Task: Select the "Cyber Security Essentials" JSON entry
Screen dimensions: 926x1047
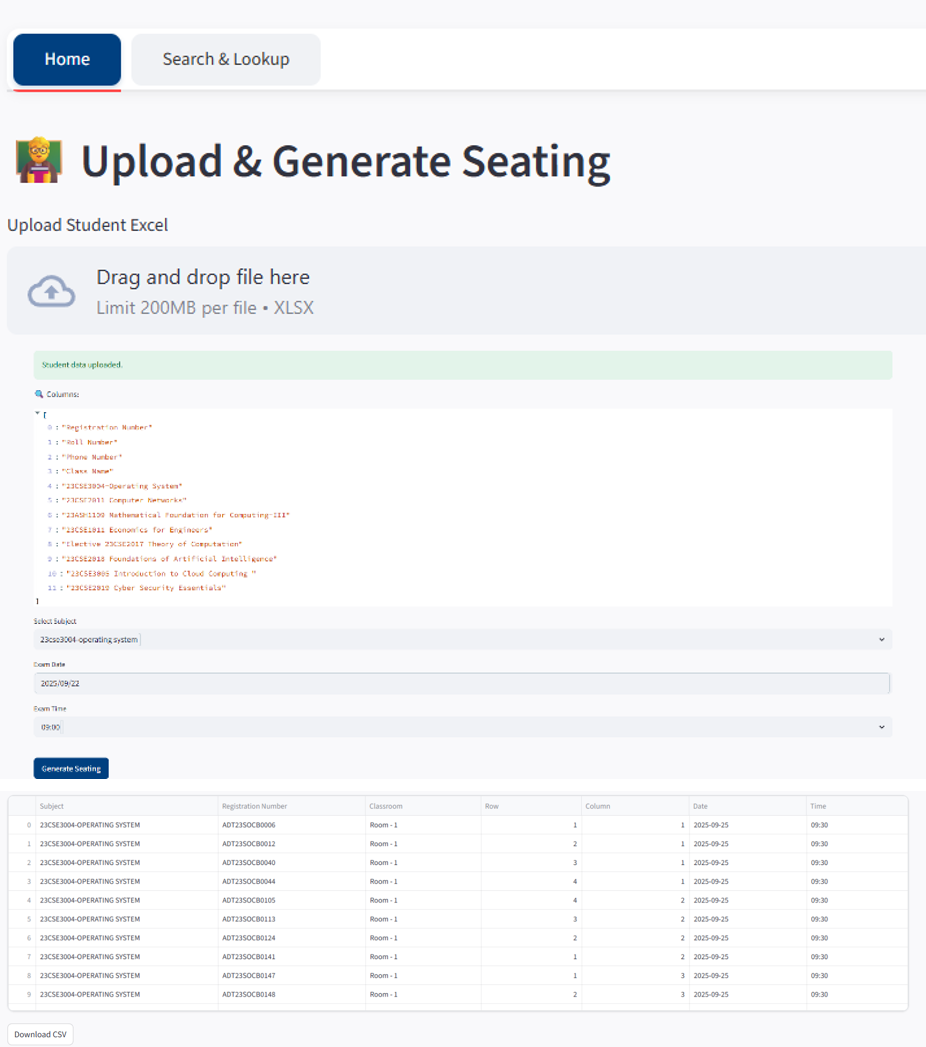Action: [x=146, y=588]
